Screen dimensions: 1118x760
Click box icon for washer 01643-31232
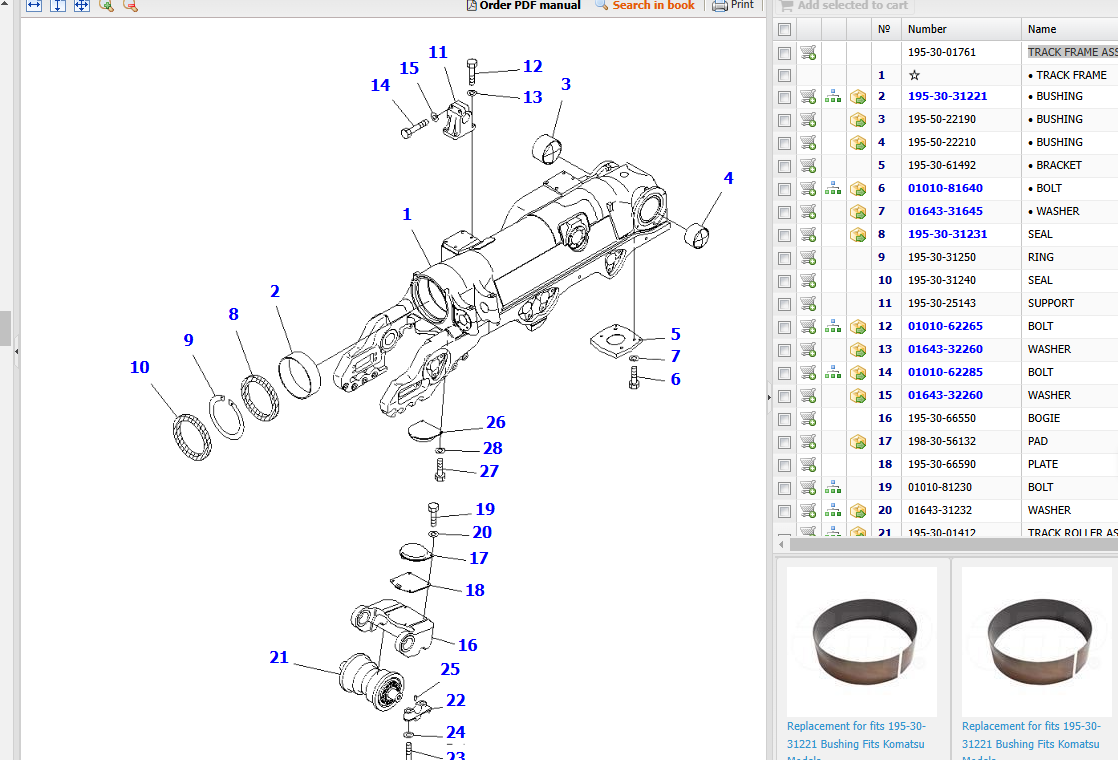858,511
